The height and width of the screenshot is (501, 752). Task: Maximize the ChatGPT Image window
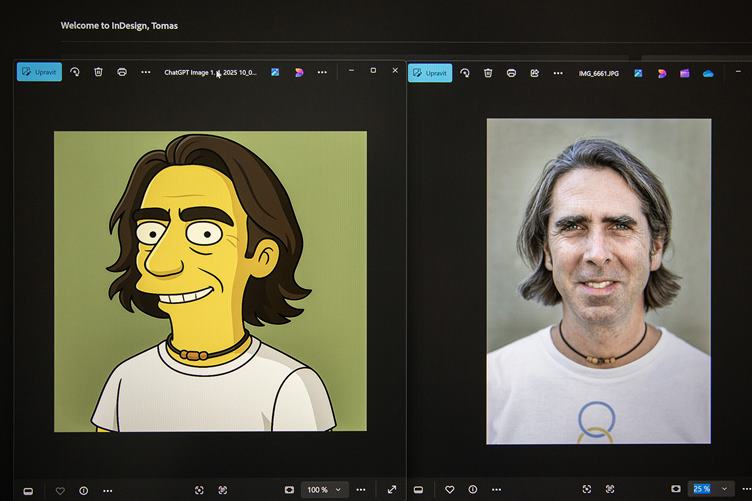373,70
